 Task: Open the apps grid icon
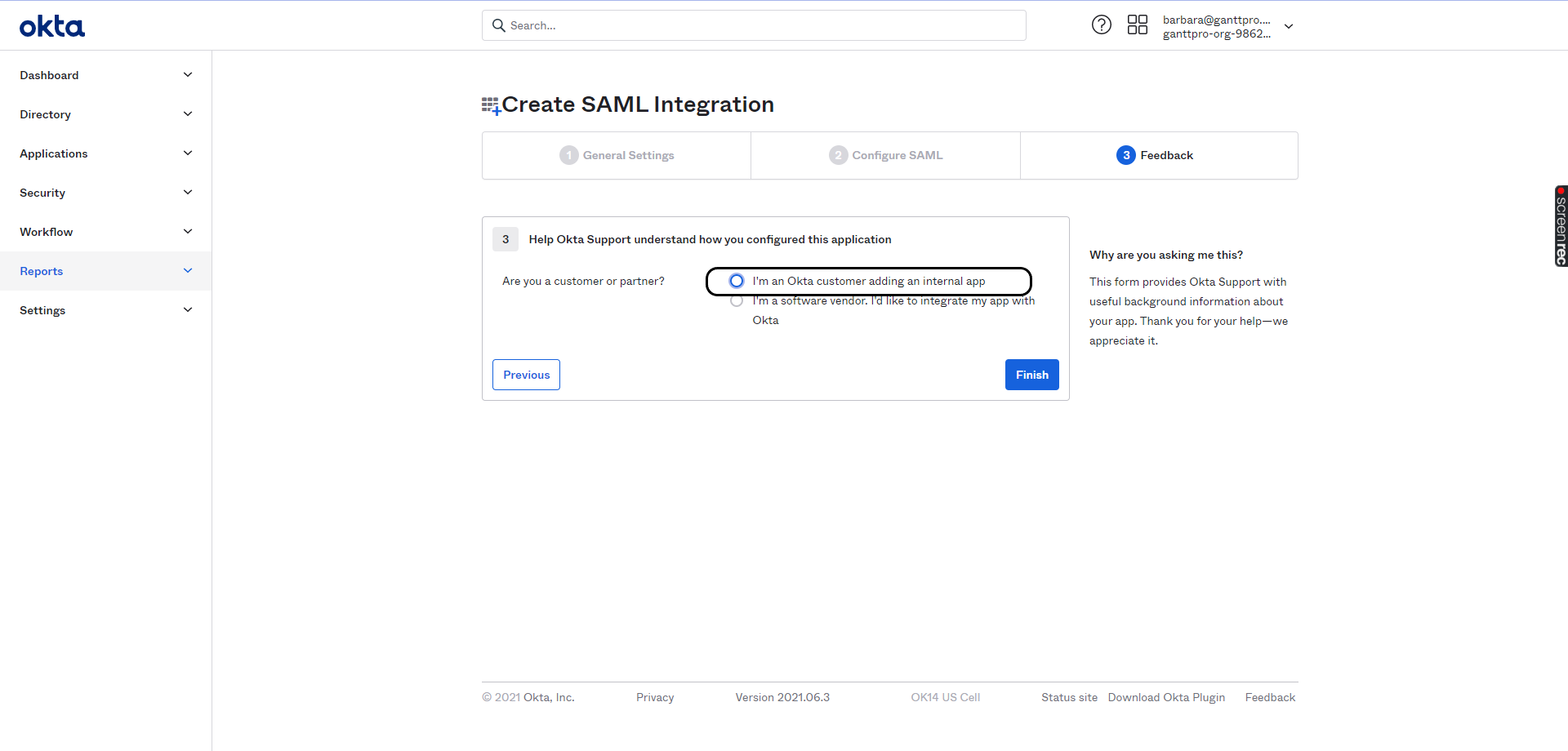1137,24
